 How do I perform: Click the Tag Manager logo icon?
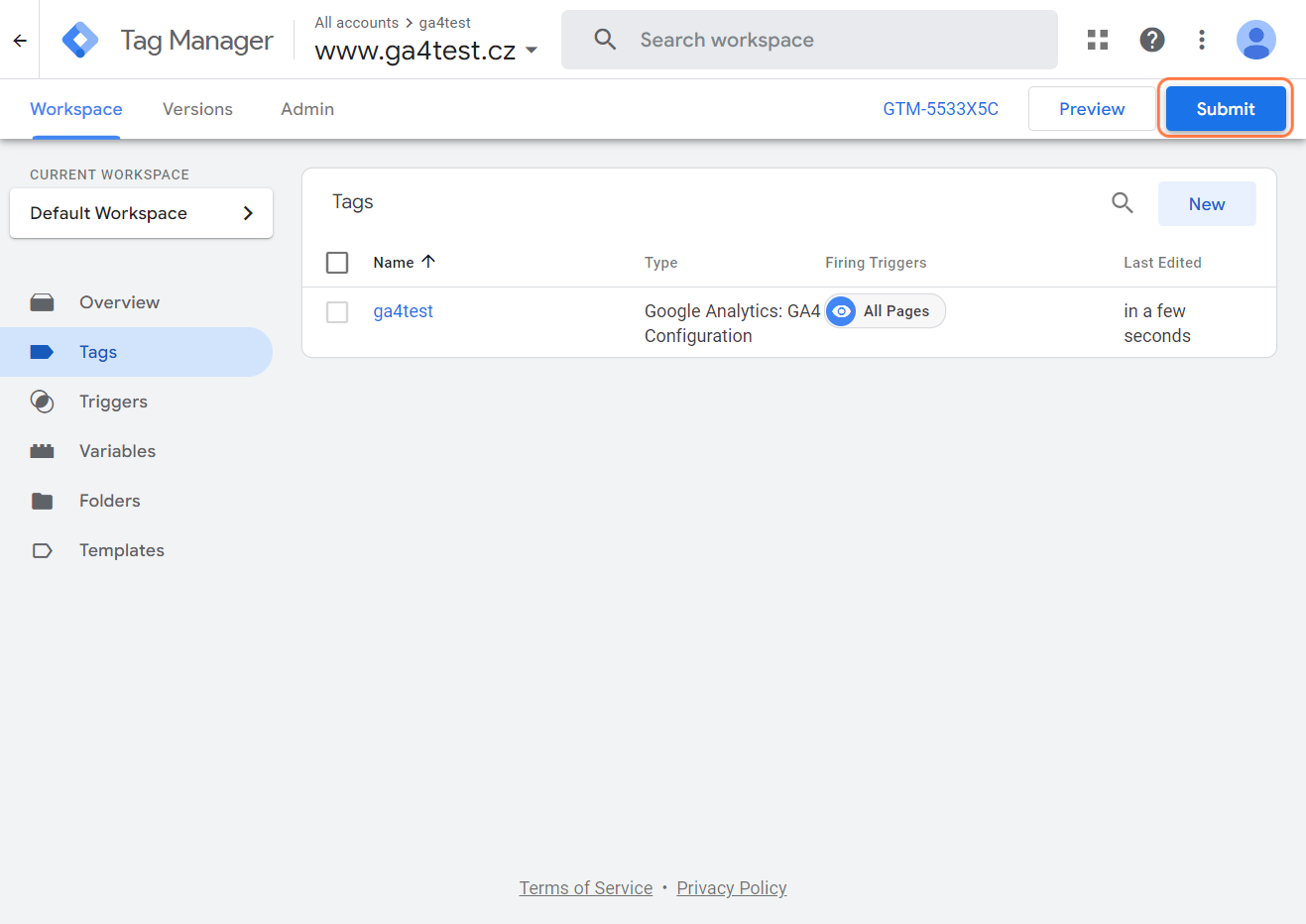pyautogui.click(x=80, y=40)
